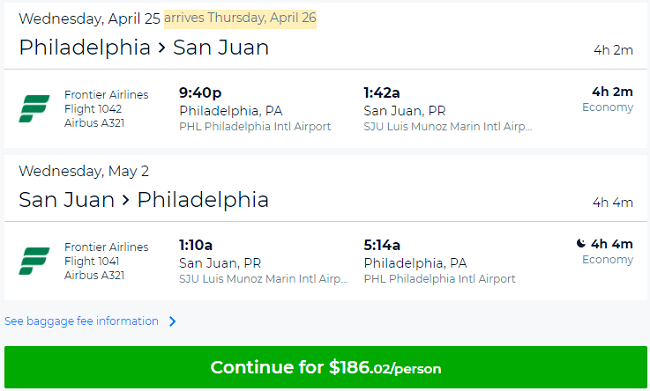This screenshot has width=650, height=391.
Task: Click the PHL Philadelphia Intl Airport departure text
Action: [255, 126]
